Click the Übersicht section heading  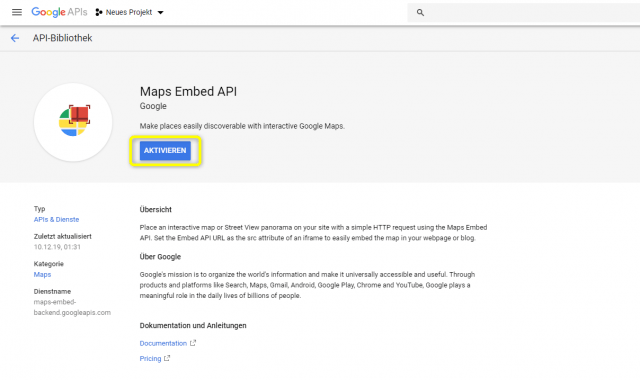point(156,209)
